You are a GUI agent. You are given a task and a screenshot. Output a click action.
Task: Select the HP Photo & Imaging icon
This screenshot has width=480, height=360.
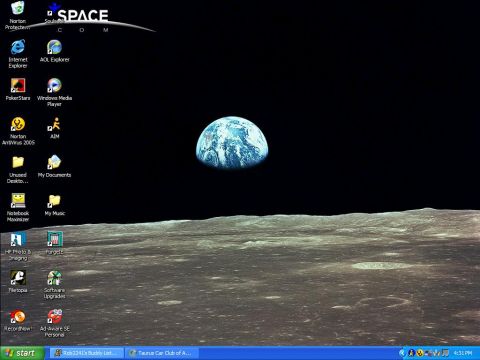(x=18, y=239)
